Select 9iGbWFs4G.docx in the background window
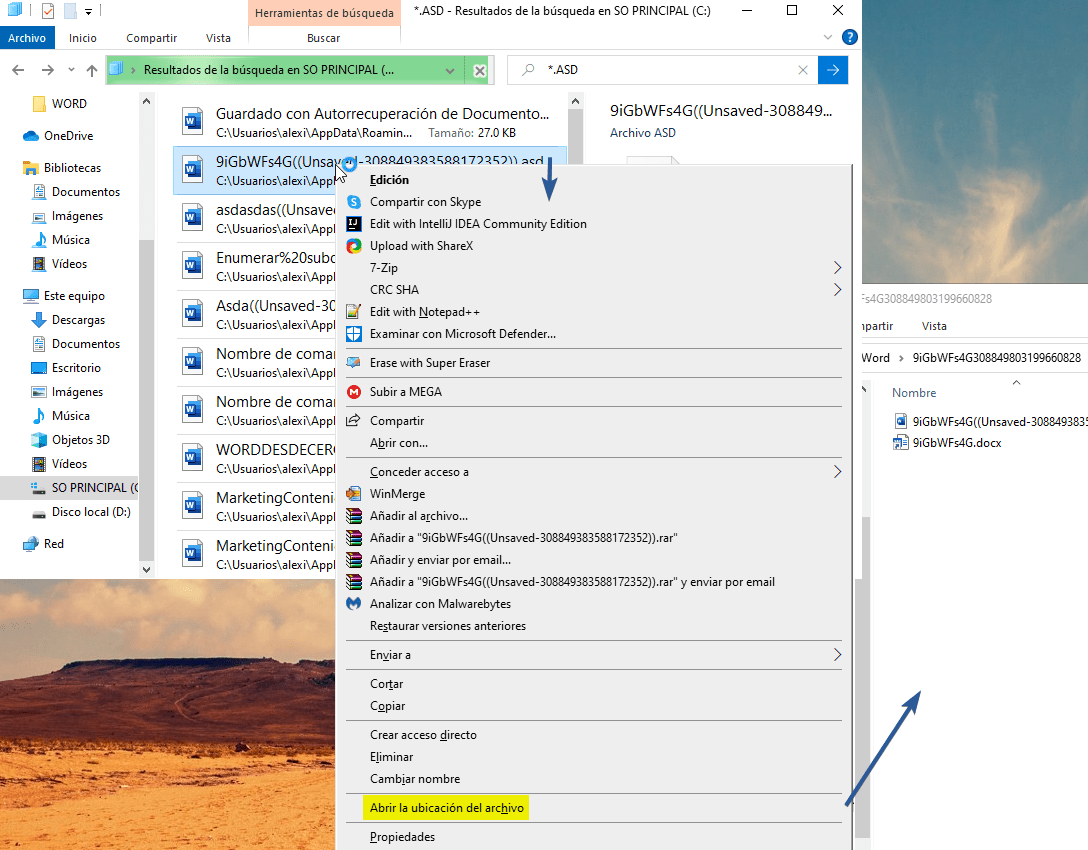The height and width of the screenshot is (850, 1088). pos(956,443)
